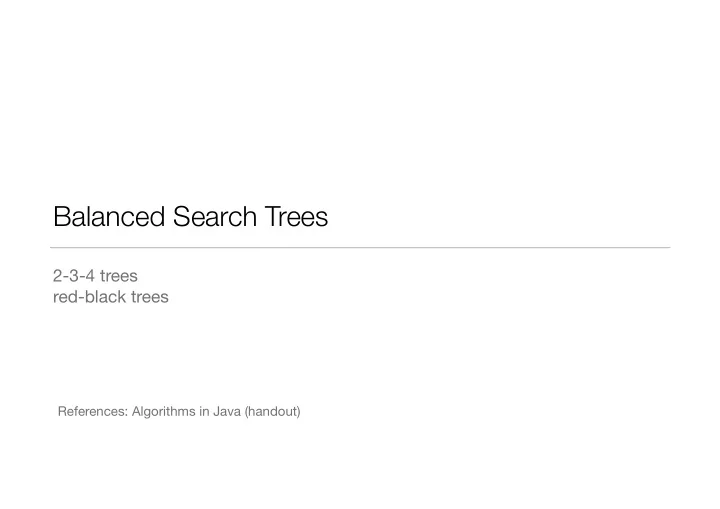This screenshot has height=509, width=720.
Task: Click the "(handout)" text in the footnote
Action: (x=273, y=412)
